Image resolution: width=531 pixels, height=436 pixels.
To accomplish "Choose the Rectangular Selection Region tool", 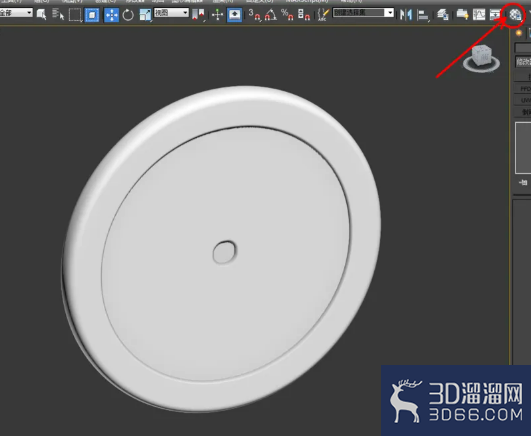I will click(75, 15).
